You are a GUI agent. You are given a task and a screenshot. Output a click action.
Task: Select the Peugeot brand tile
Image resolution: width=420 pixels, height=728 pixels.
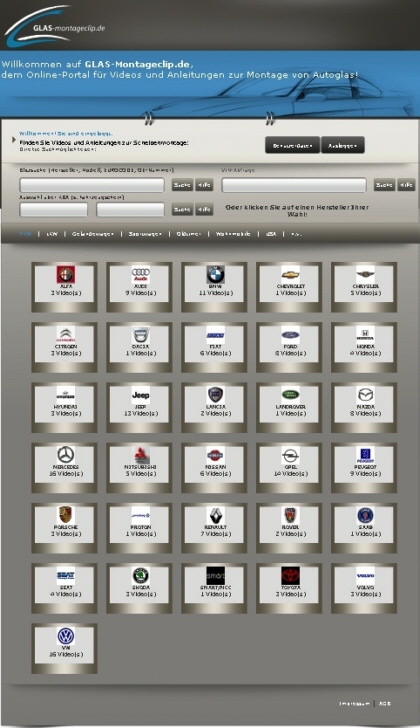(364, 468)
